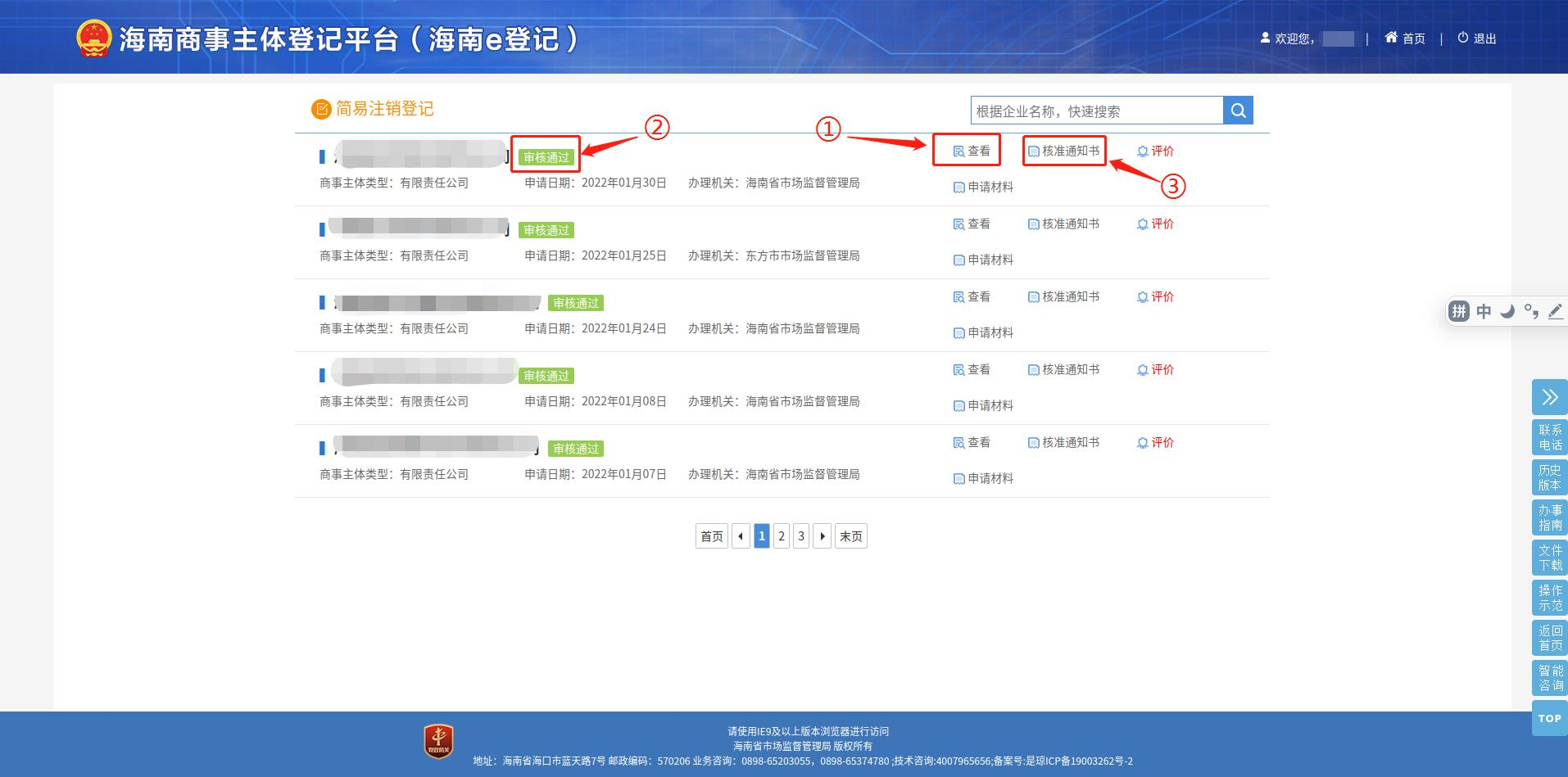Screen dimensions: 1568x777
Task: Click TOP button to scroll up
Action: 1549,718
